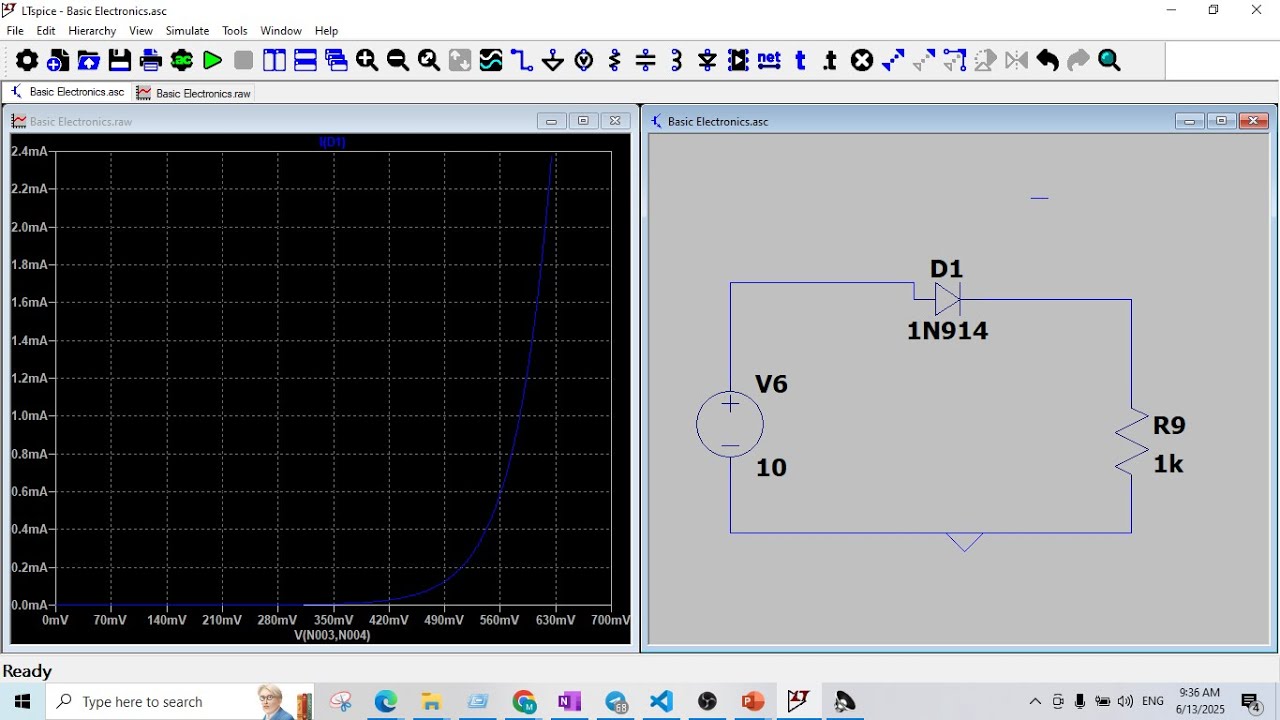This screenshot has width=1280, height=720.
Task: Select the R9 resistor symbol
Action: 1132,441
